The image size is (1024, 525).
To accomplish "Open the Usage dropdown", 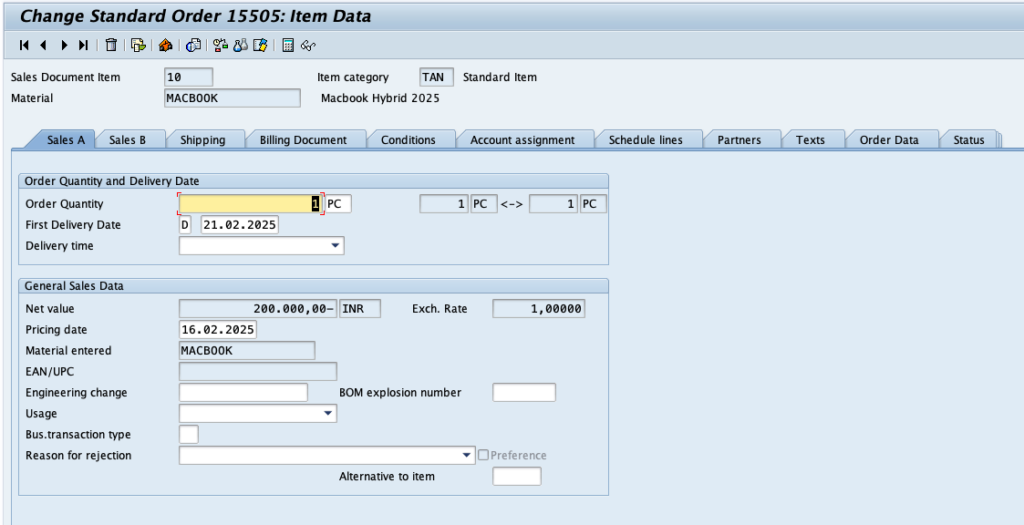I will 328,413.
